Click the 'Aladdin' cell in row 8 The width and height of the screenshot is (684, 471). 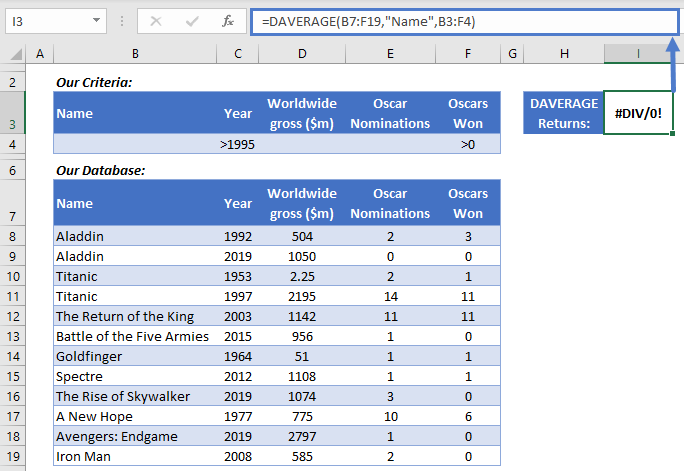tap(135, 236)
